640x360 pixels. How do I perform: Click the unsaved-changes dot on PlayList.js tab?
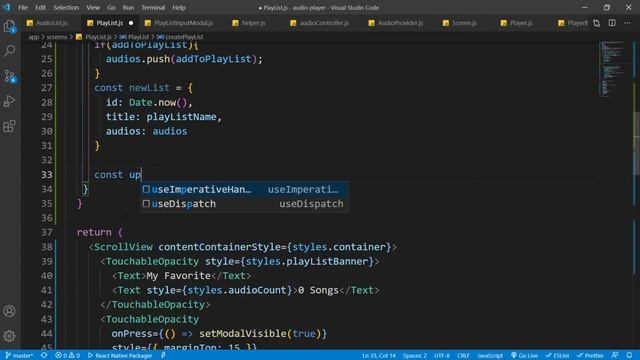[x=131, y=23]
